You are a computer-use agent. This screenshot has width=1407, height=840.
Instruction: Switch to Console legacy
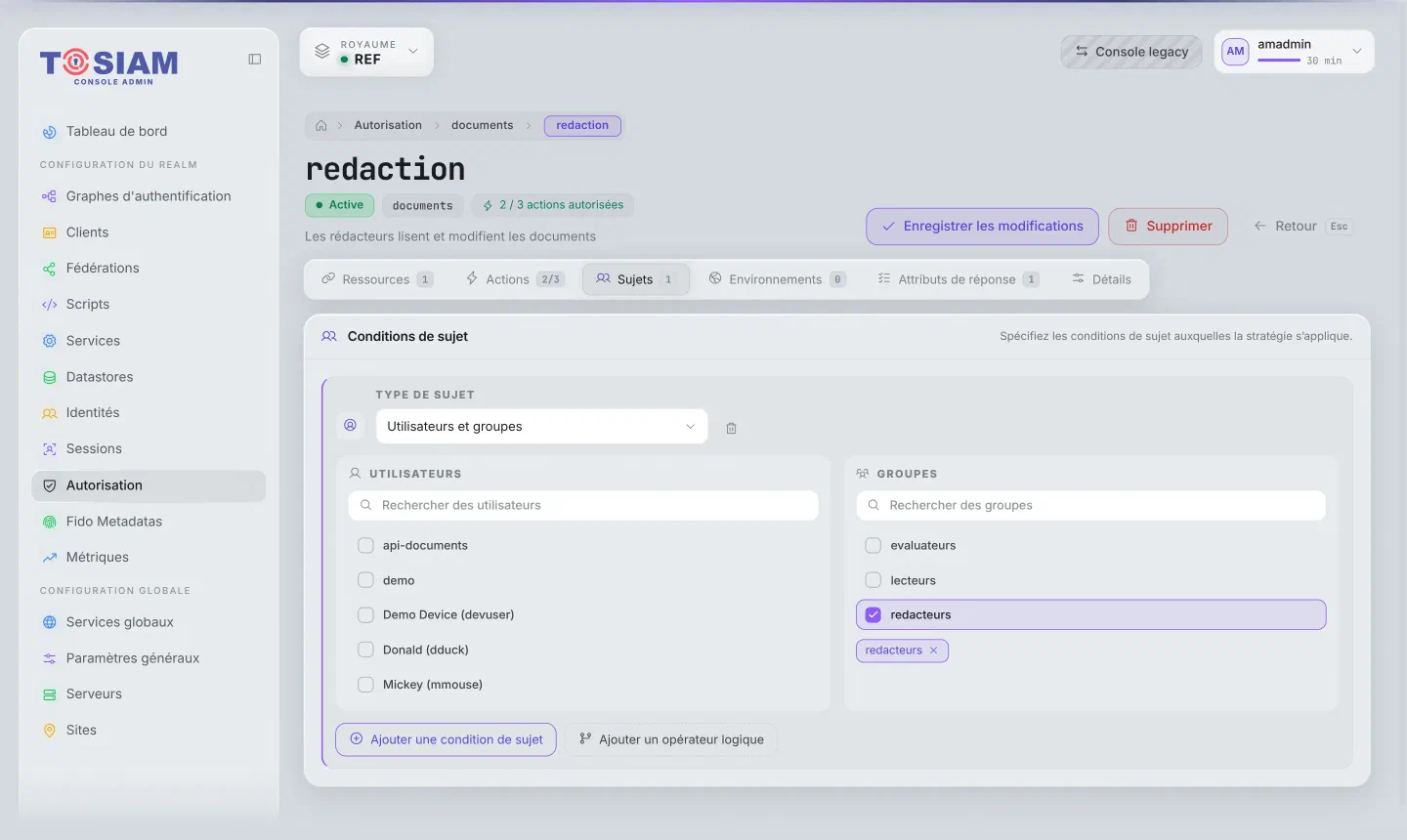pos(1131,52)
